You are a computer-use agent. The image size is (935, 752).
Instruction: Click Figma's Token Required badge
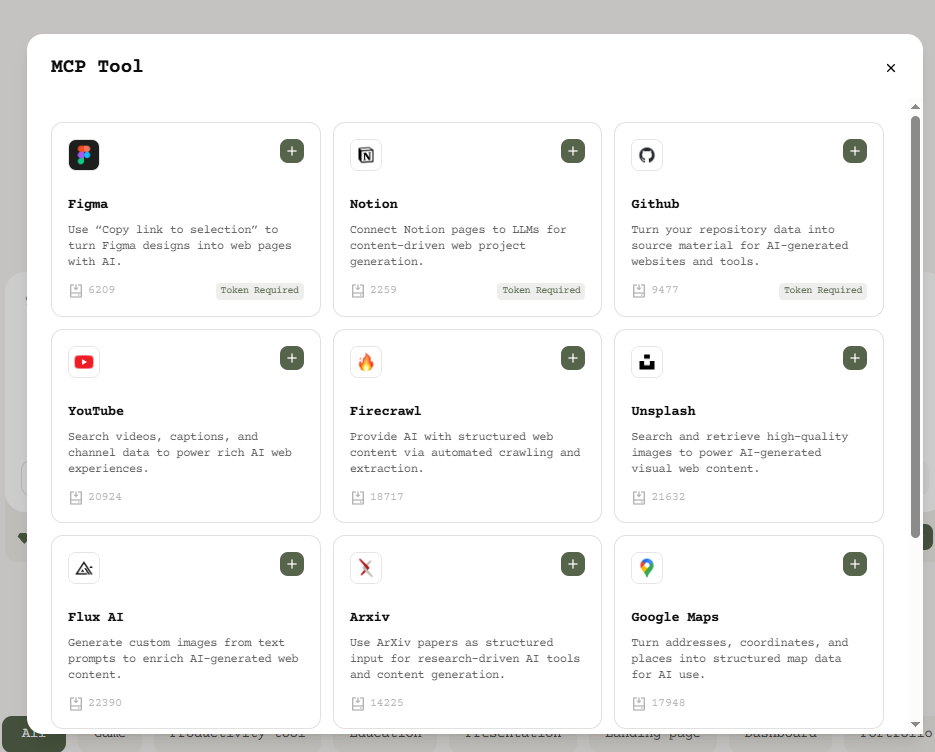coord(260,291)
